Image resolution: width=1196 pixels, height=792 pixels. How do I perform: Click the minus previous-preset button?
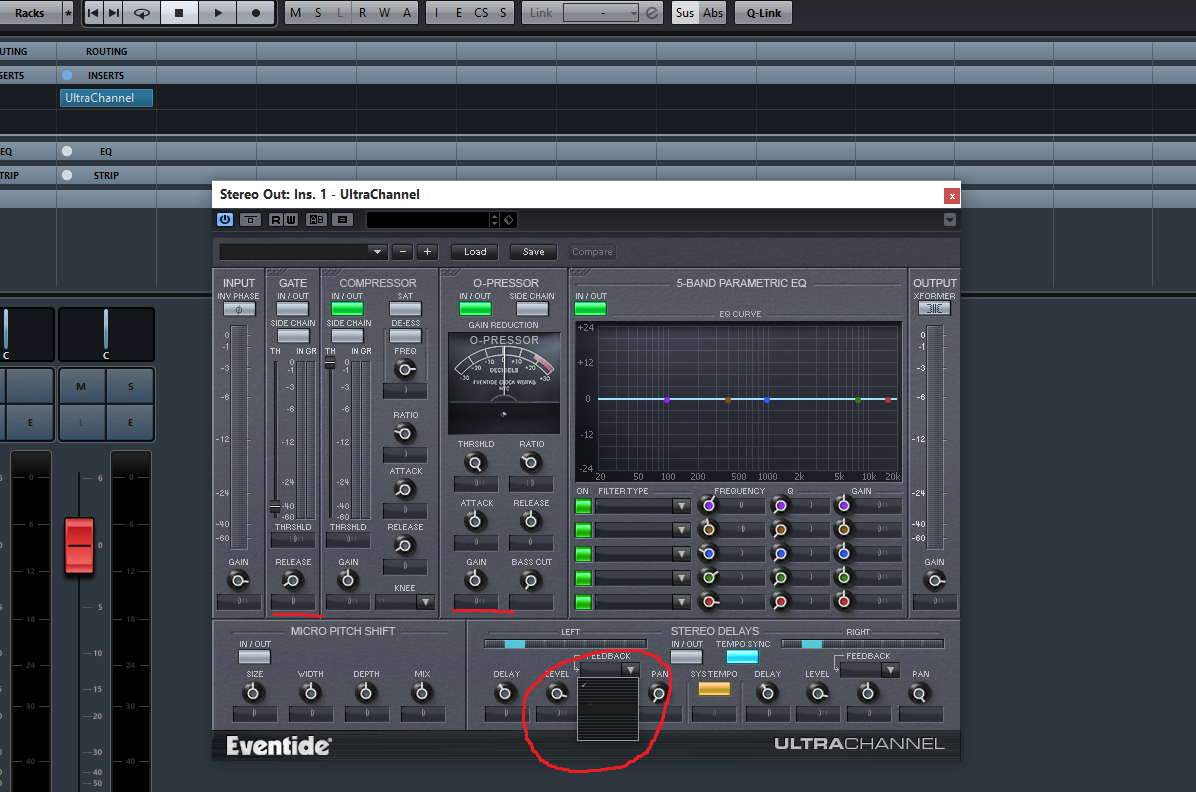[403, 252]
